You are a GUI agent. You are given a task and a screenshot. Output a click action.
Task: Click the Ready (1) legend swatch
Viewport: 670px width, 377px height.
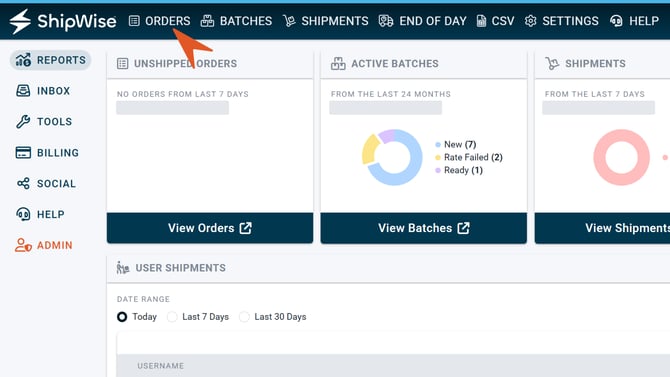pyautogui.click(x=438, y=170)
